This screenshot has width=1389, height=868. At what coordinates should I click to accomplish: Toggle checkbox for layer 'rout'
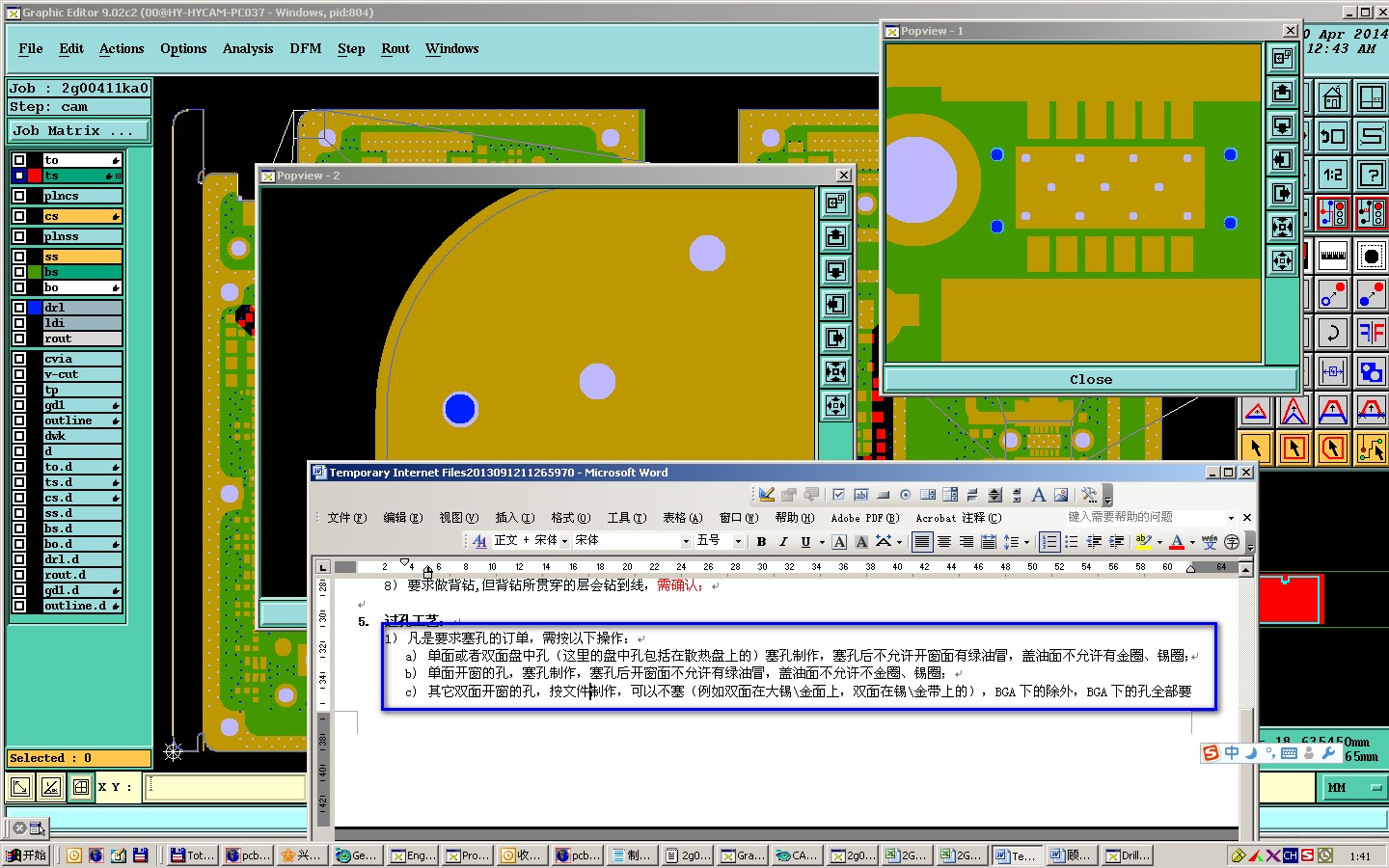point(19,339)
